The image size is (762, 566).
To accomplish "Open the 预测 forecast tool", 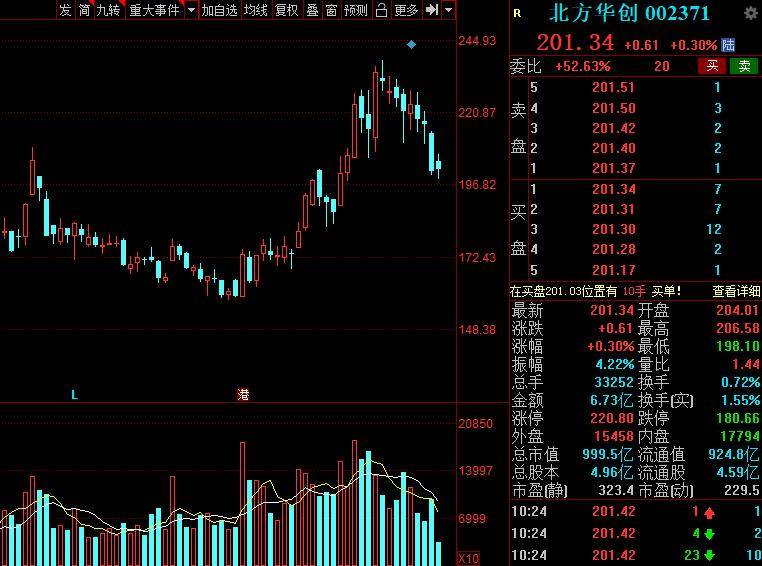I will (x=355, y=10).
